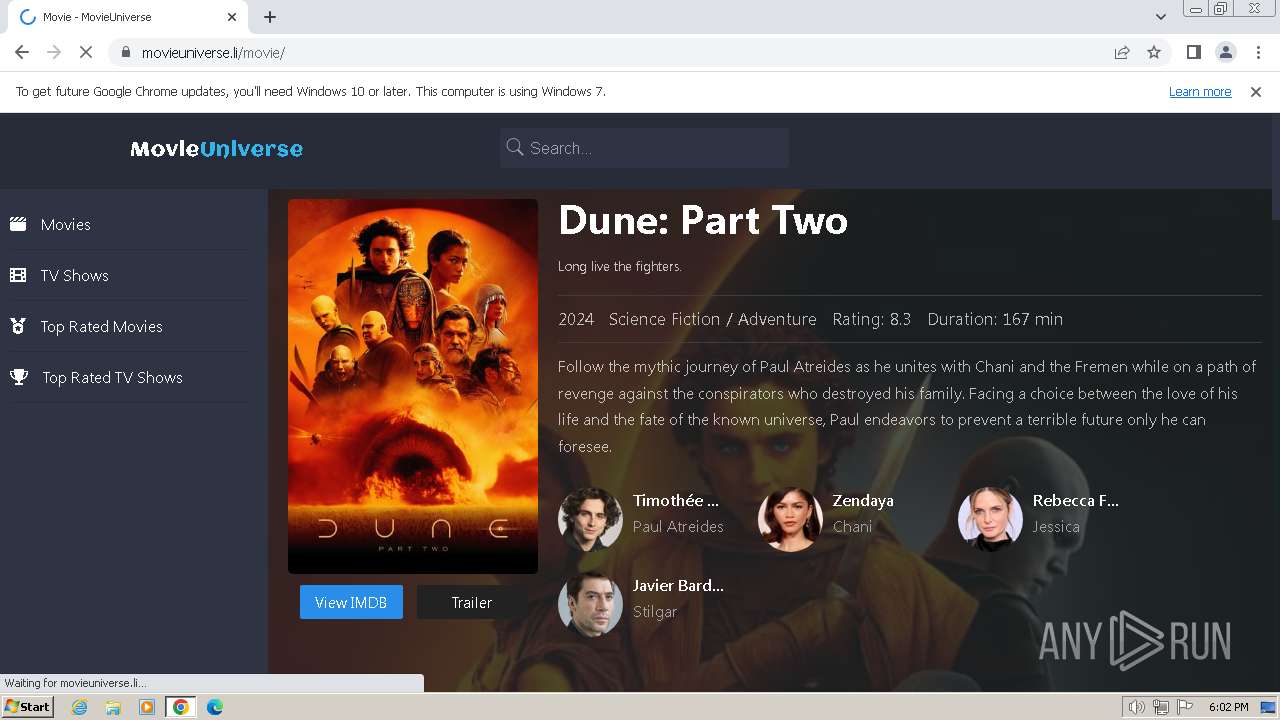Click the Rebecca F... cast name

pos(1076,501)
